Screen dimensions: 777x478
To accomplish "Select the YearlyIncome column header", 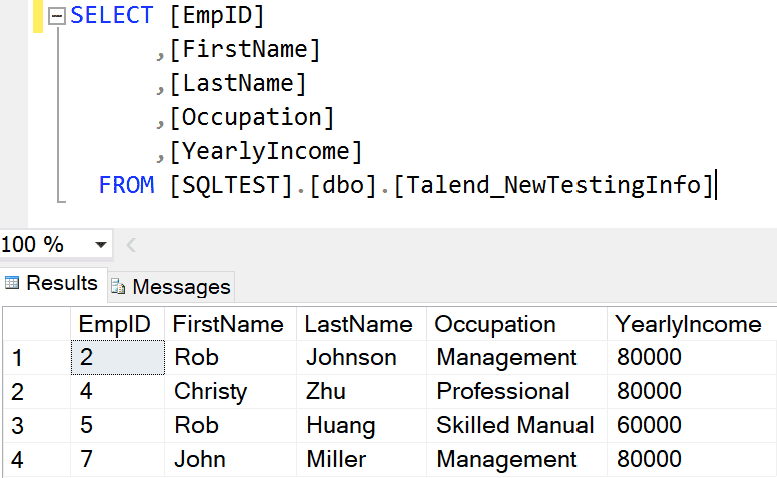I will pyautogui.click(x=688, y=324).
